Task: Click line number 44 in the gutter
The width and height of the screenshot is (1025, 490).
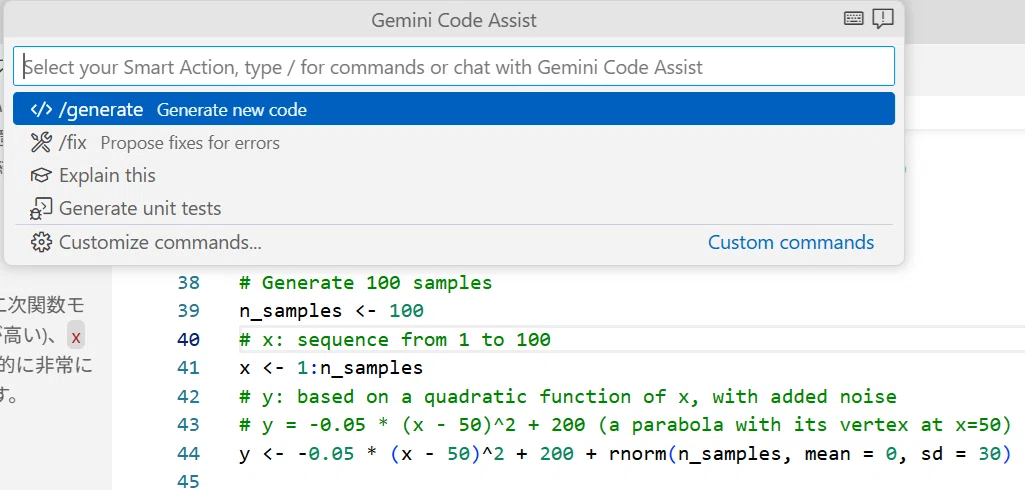Action: tap(188, 453)
